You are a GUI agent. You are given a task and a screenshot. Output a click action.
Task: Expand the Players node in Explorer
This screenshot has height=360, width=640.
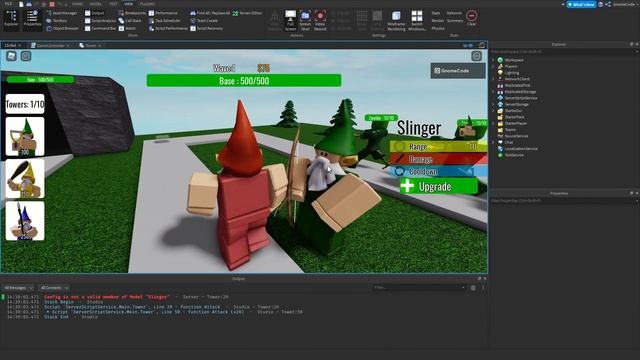coord(493,66)
